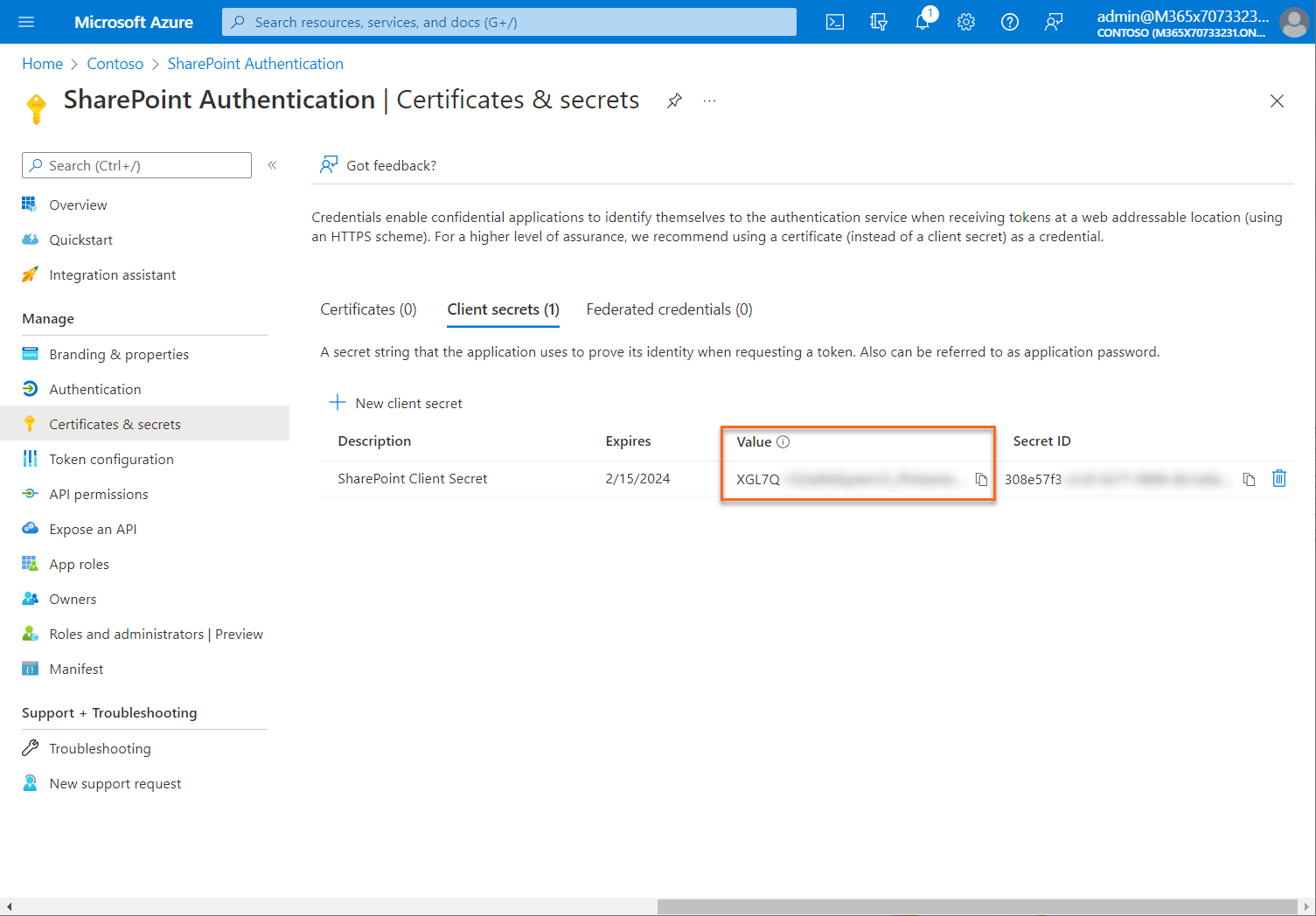This screenshot has height=916, width=1316.
Task: Pin the Certificates & secrets page
Action: pos(673,101)
